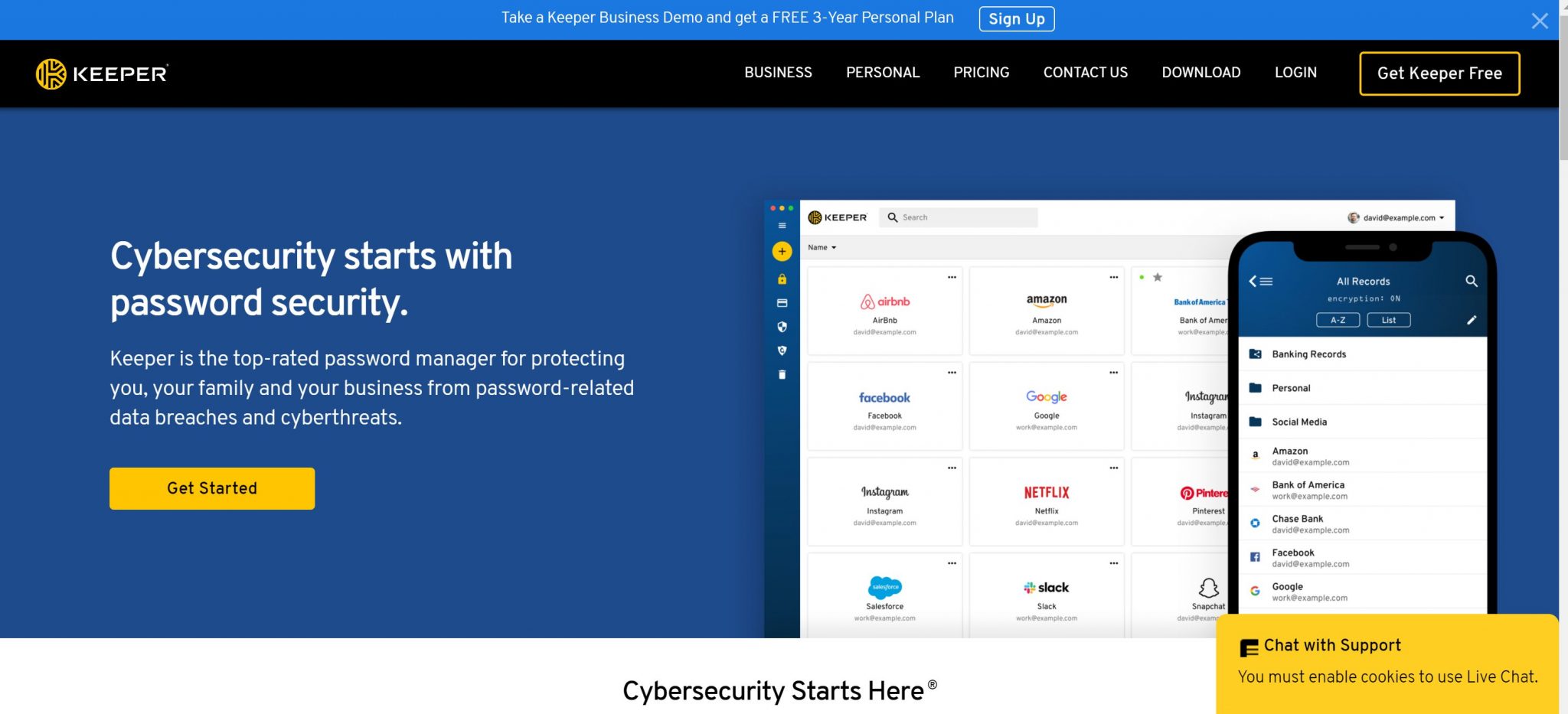Select A-Z view on phone

pyautogui.click(x=1338, y=320)
